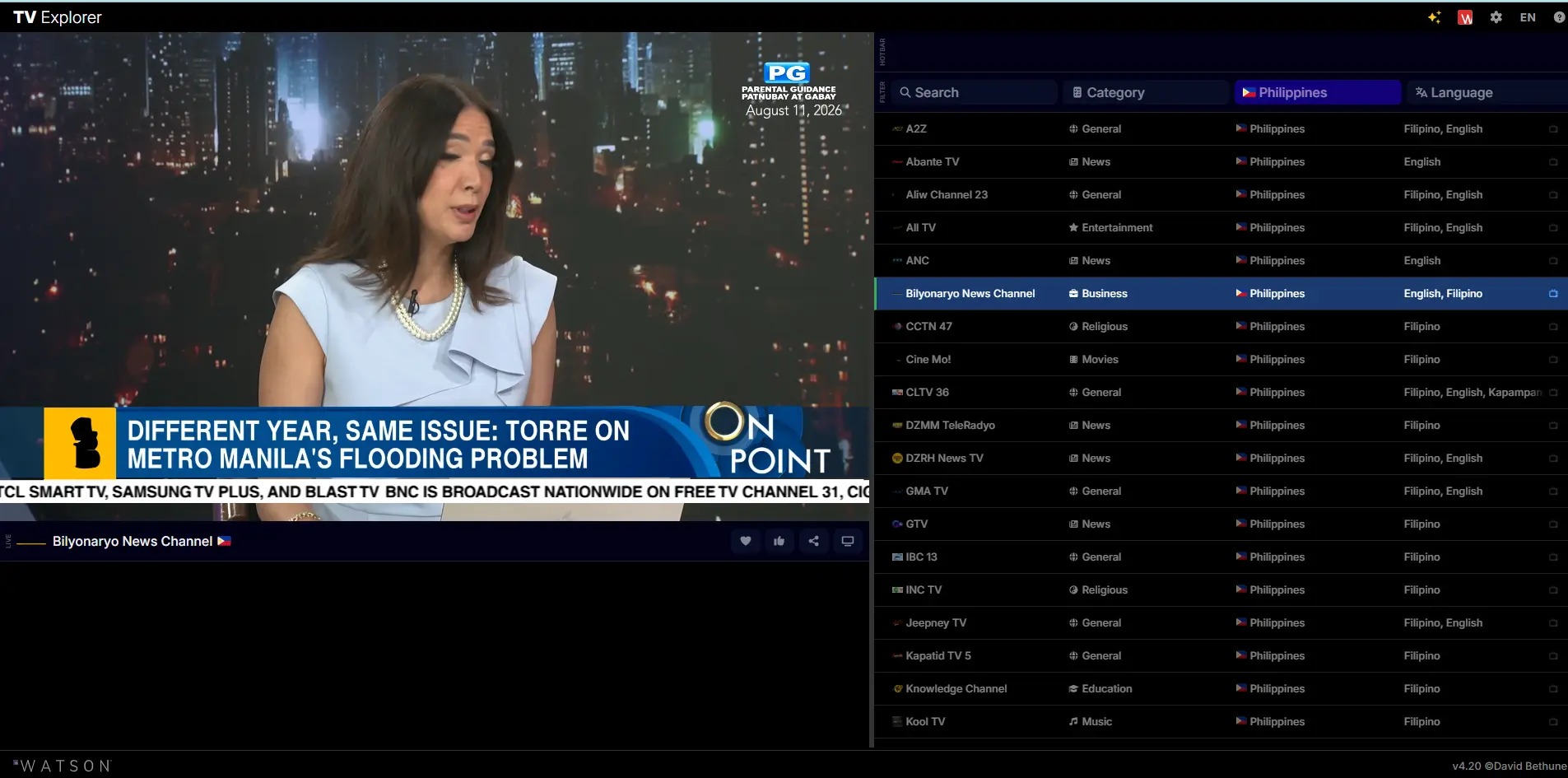The image size is (1568, 778).
Task: Click the Movies category on Cine Mo! row
Action: tap(1094, 360)
